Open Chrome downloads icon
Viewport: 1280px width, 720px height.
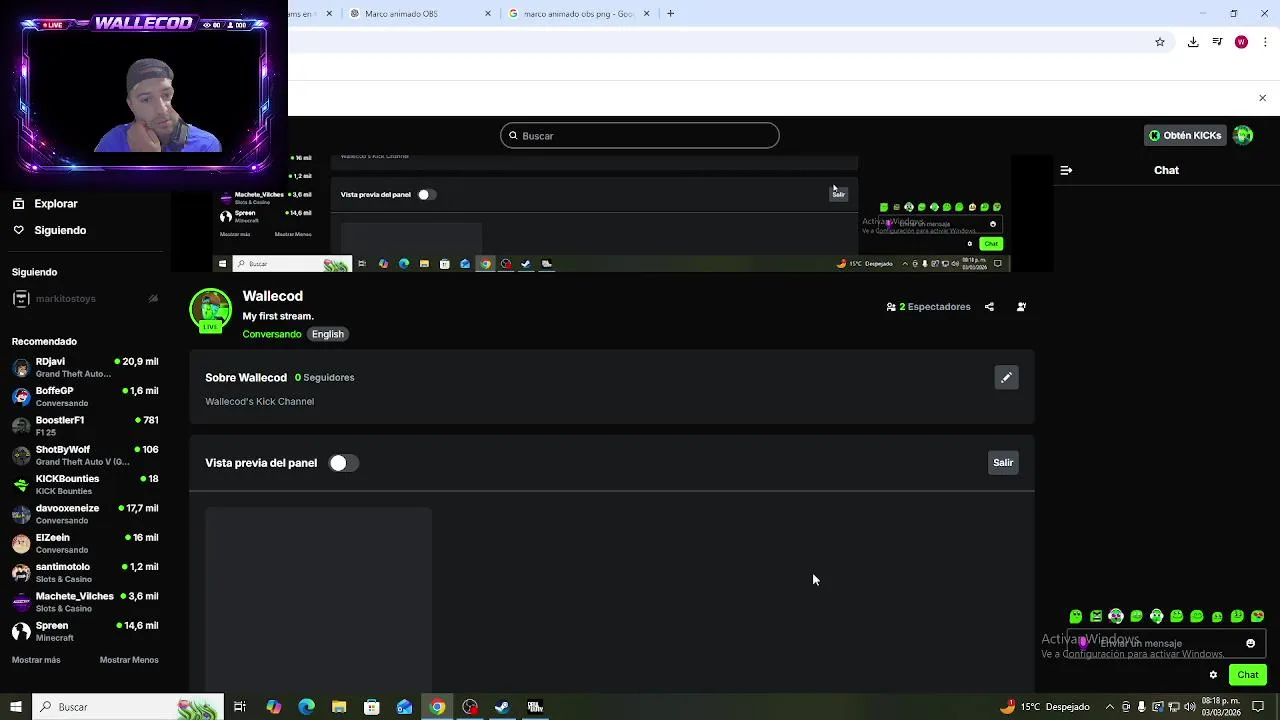pos(1193,42)
